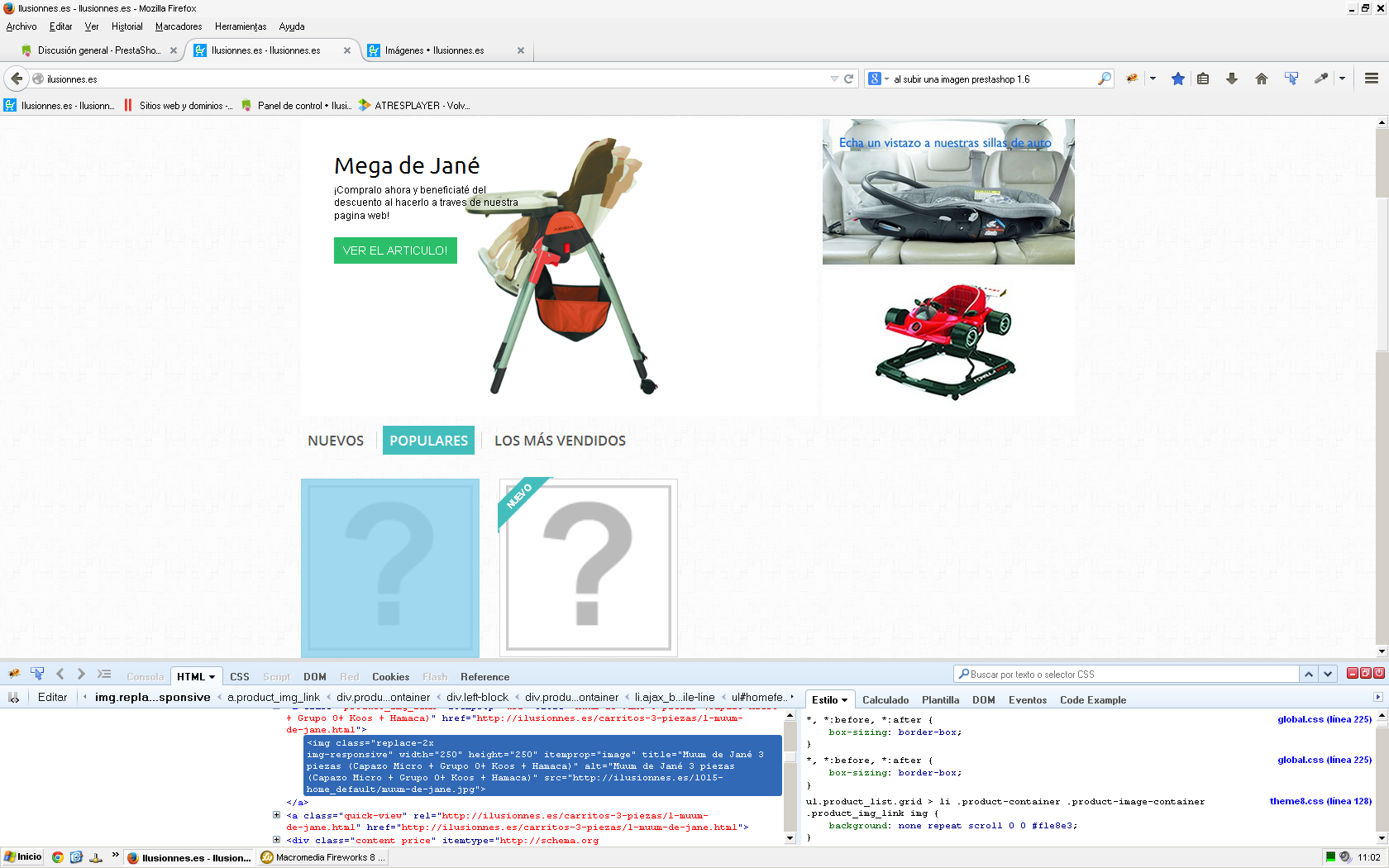Open the Calculado side panel
Viewport: 1389px width, 868px height.
point(885,700)
